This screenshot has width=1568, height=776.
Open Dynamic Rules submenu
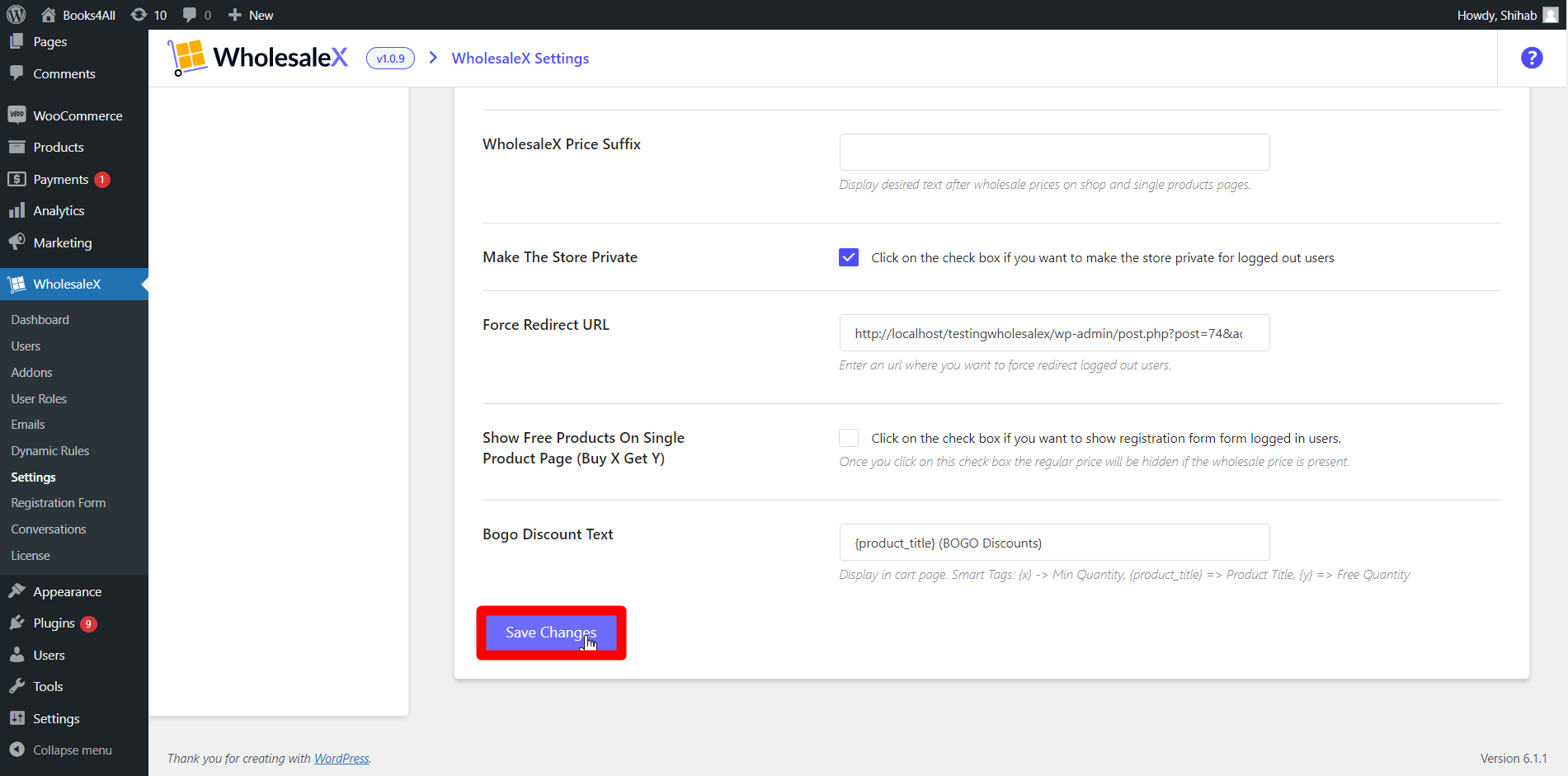50,451
